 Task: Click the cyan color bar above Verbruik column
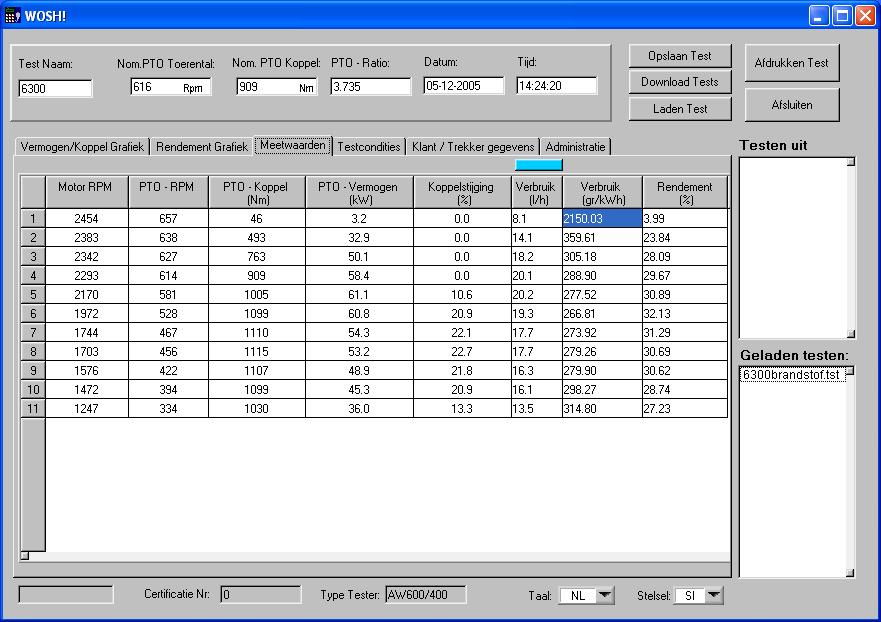[x=538, y=165]
